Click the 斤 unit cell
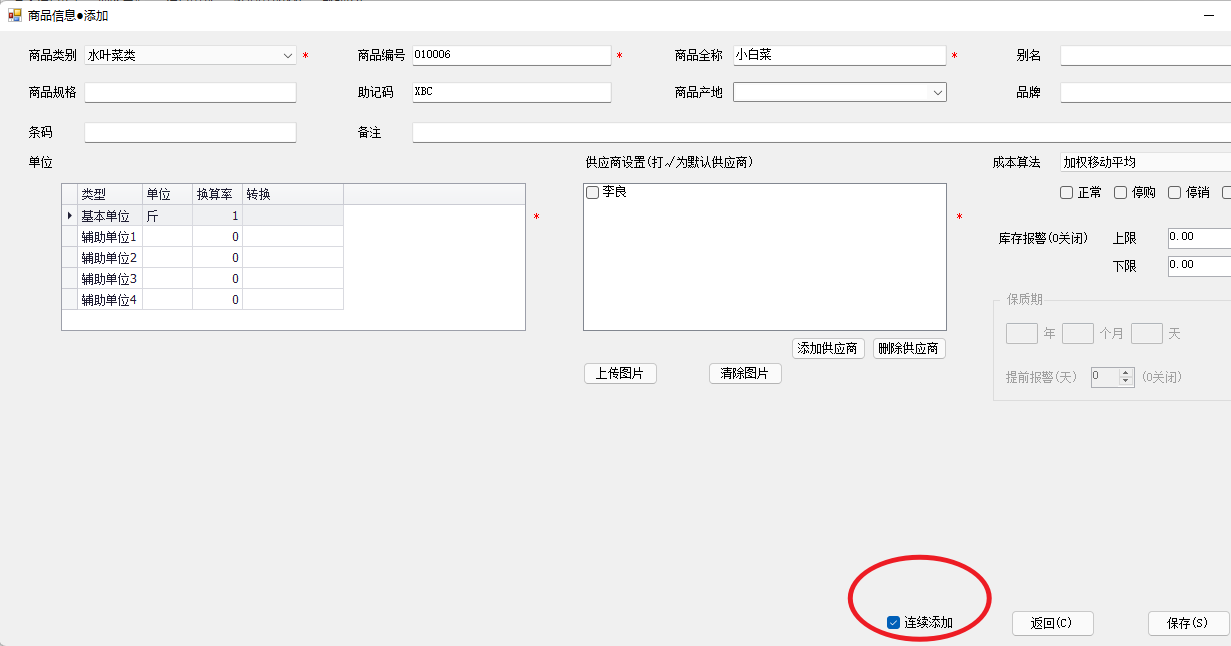 point(167,216)
